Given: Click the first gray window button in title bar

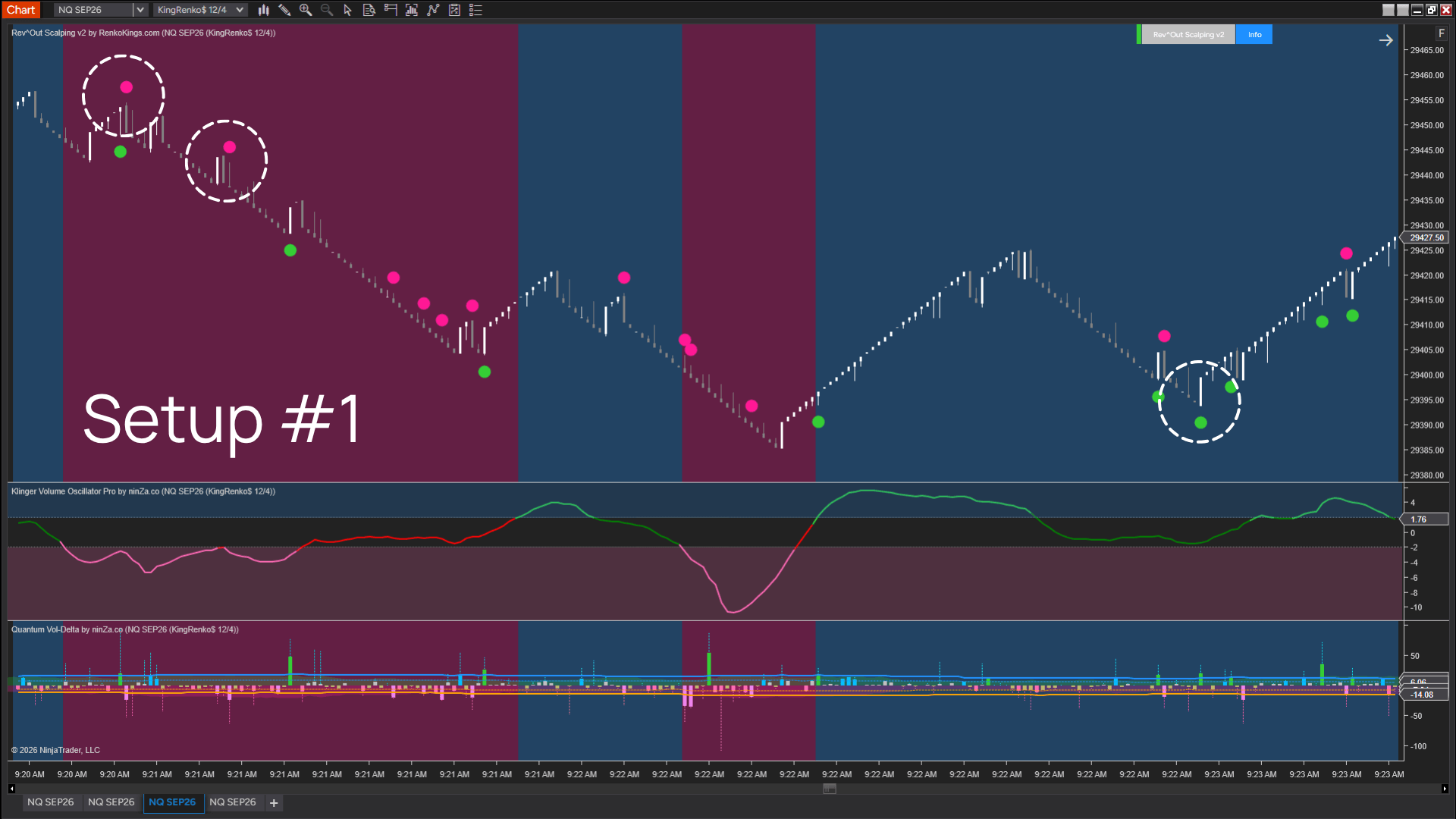Looking at the screenshot, I should point(1389,10).
